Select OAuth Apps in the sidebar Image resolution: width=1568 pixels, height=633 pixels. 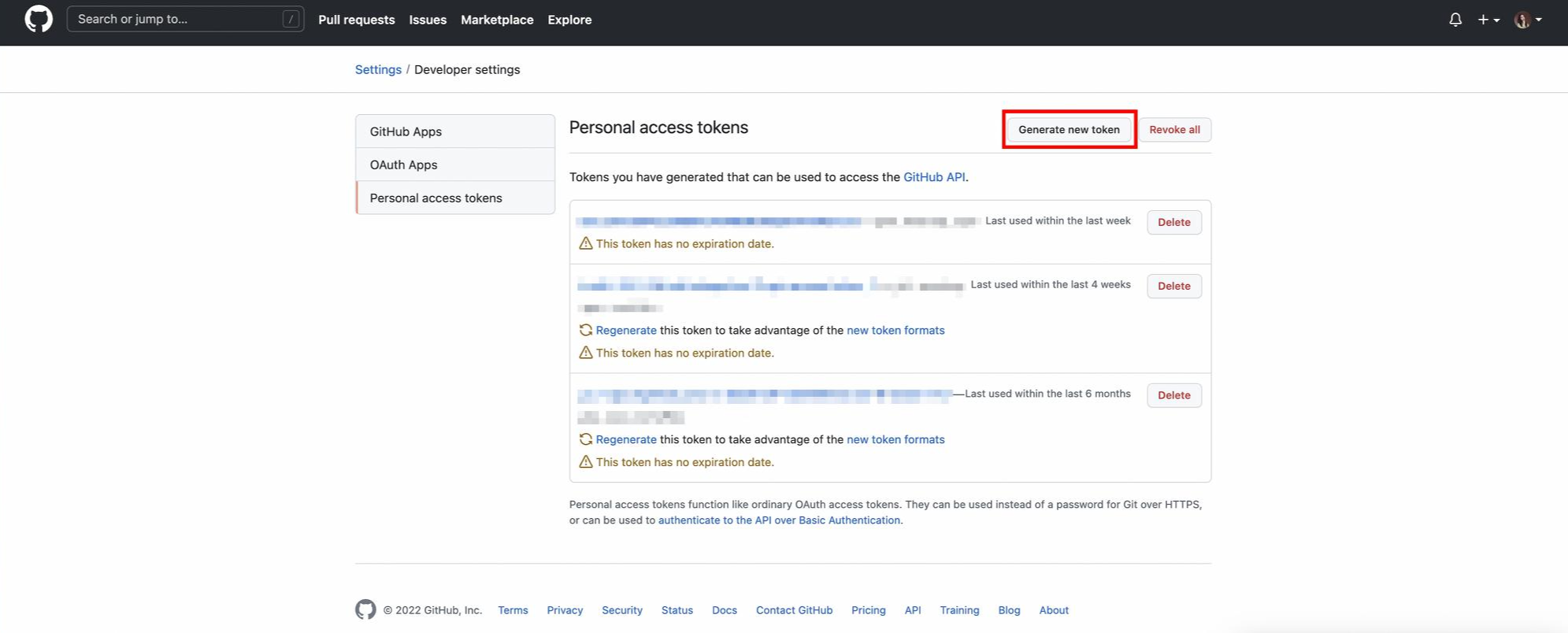tap(455, 165)
